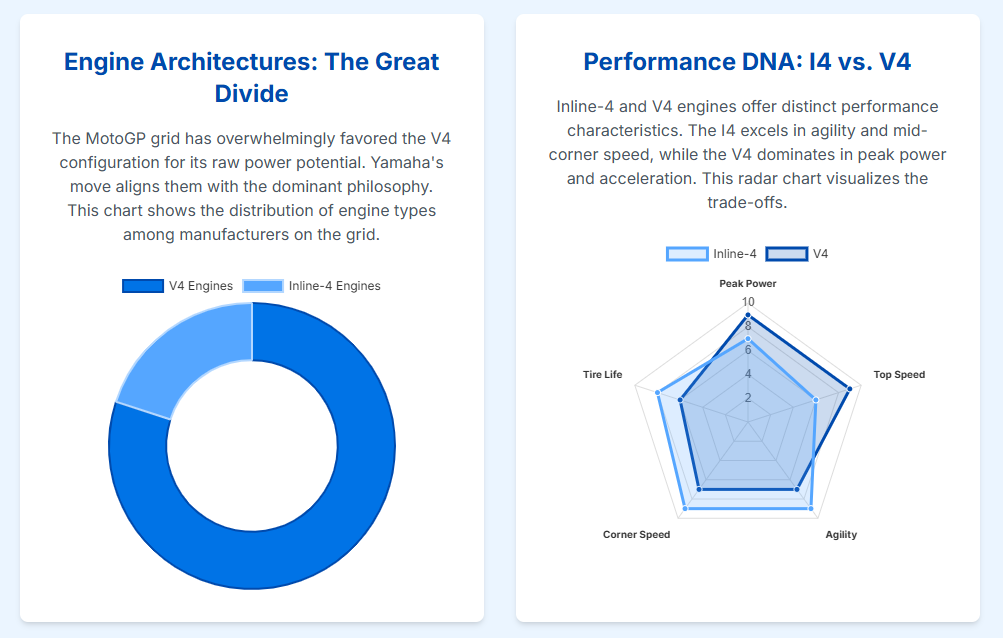Hide Inline-4 dataset via radar legend box

coord(686,254)
